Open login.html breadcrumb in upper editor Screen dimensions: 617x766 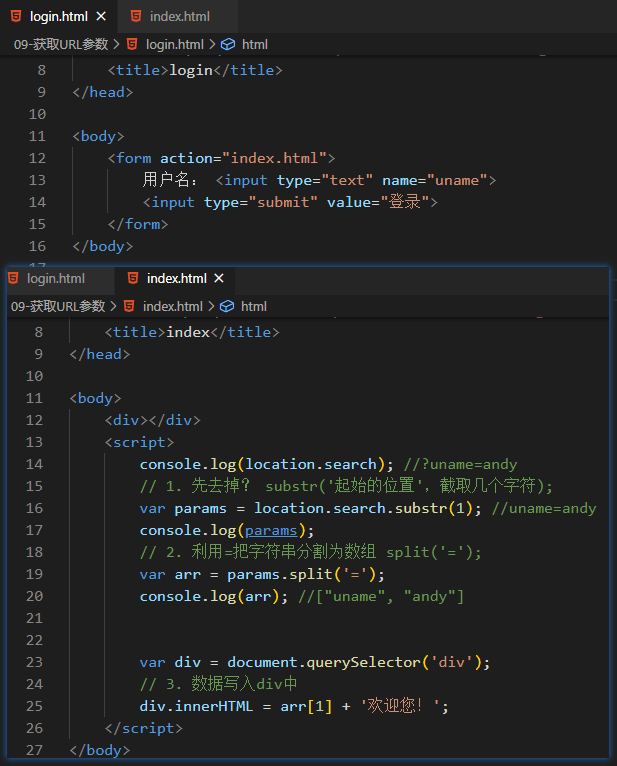(x=174, y=44)
